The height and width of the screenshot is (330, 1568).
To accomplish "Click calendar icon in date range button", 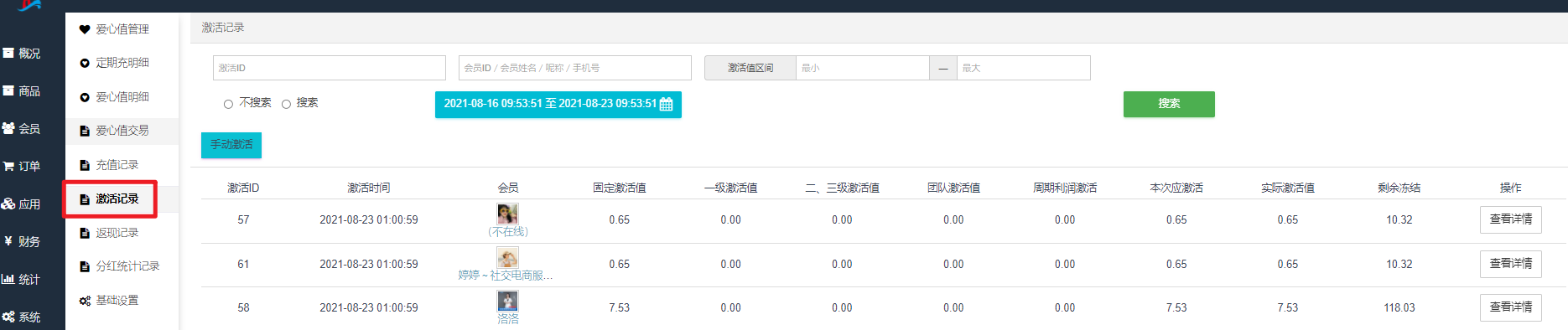I will [x=667, y=104].
